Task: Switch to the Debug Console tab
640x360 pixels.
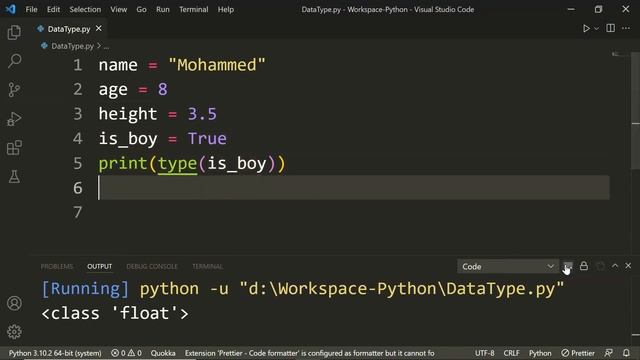Action: pyautogui.click(x=152, y=267)
